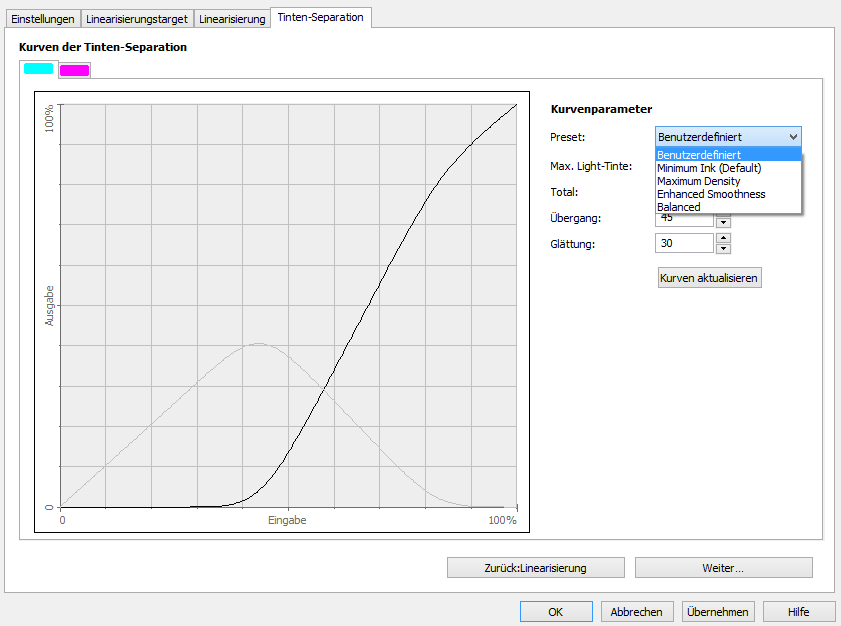Select 'Enhanced Smoothness' preset option
This screenshot has width=841, height=626.
[711, 194]
